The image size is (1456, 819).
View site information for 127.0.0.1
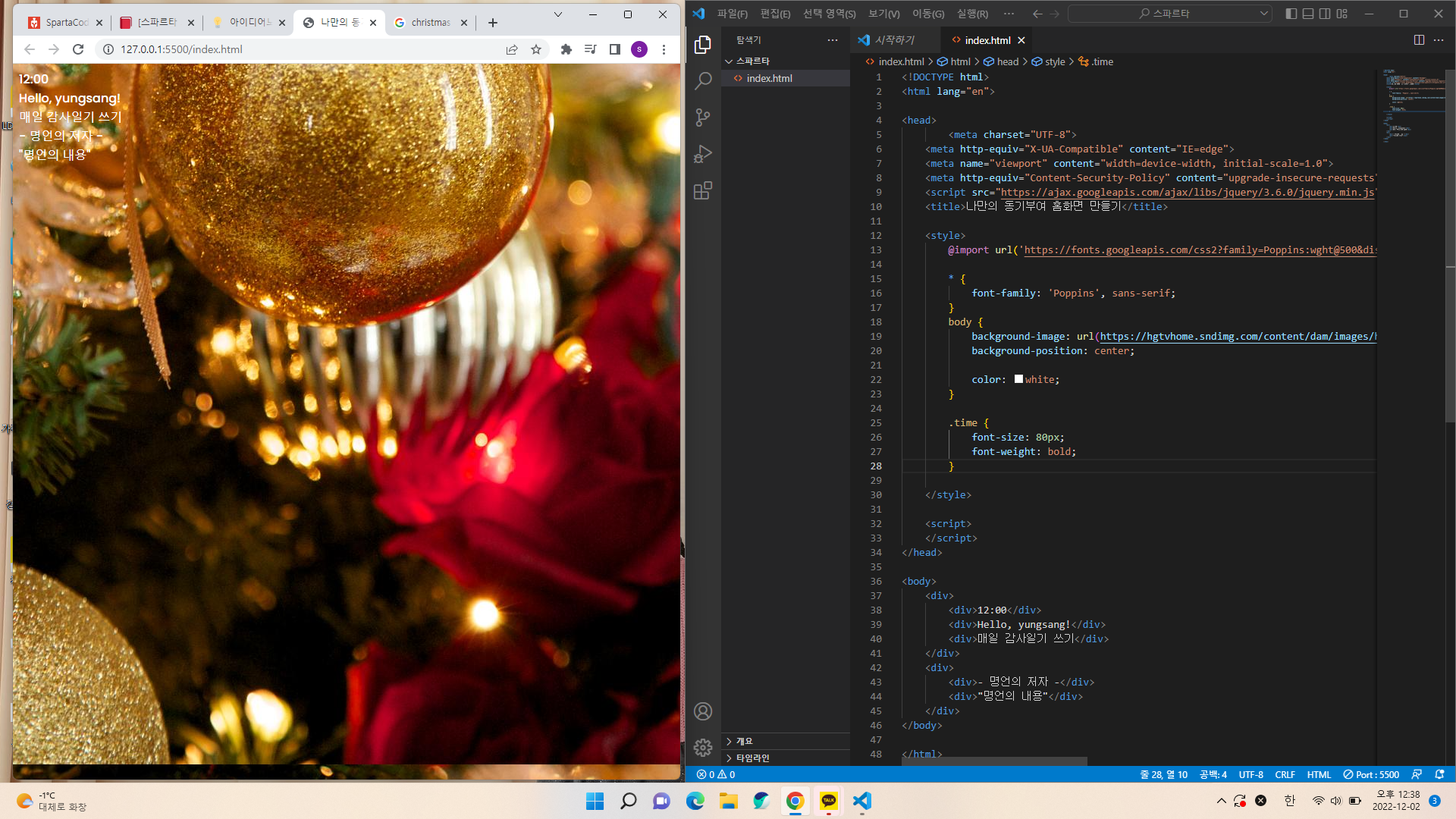pyautogui.click(x=108, y=49)
